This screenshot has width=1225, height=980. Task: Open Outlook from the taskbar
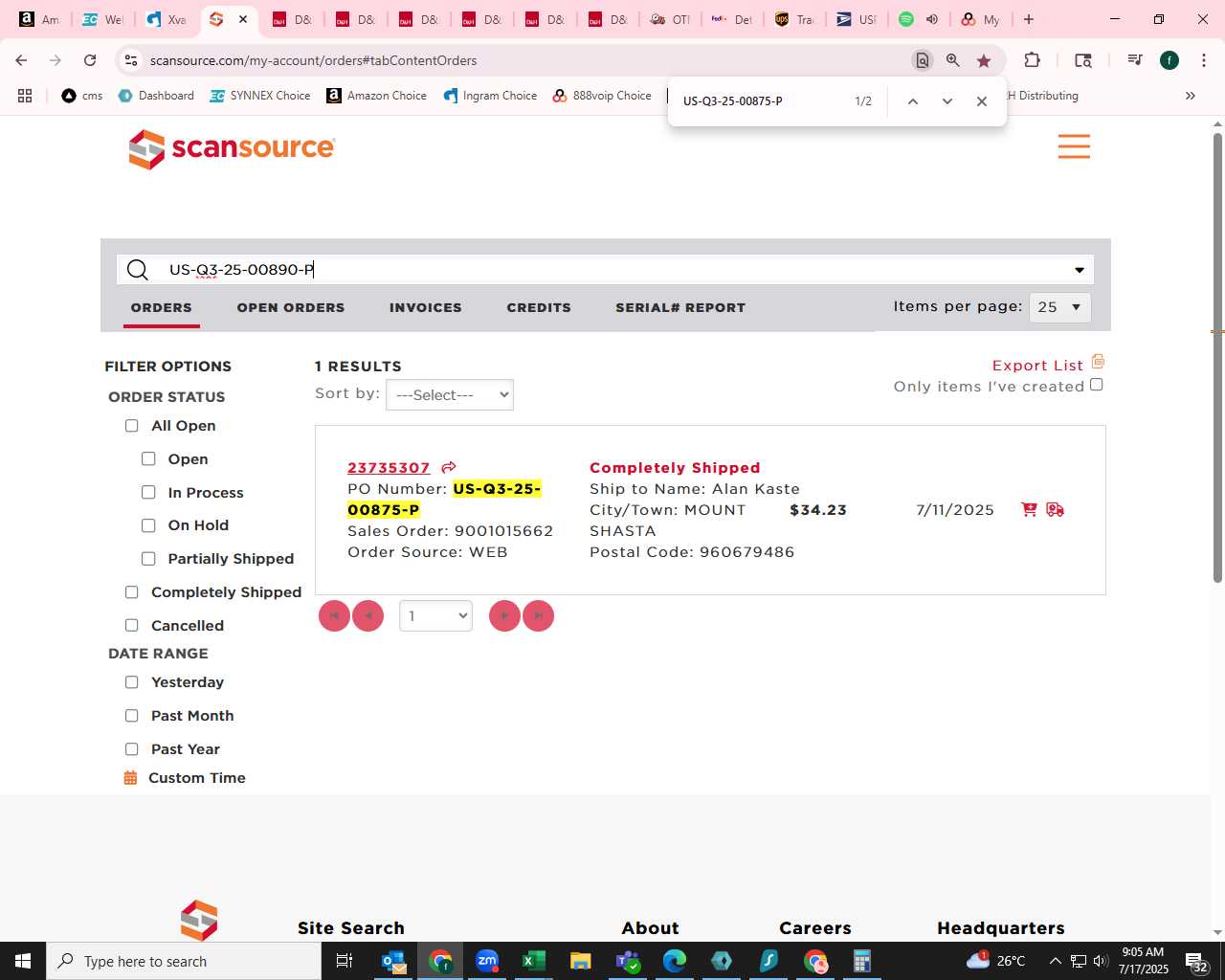click(x=393, y=961)
